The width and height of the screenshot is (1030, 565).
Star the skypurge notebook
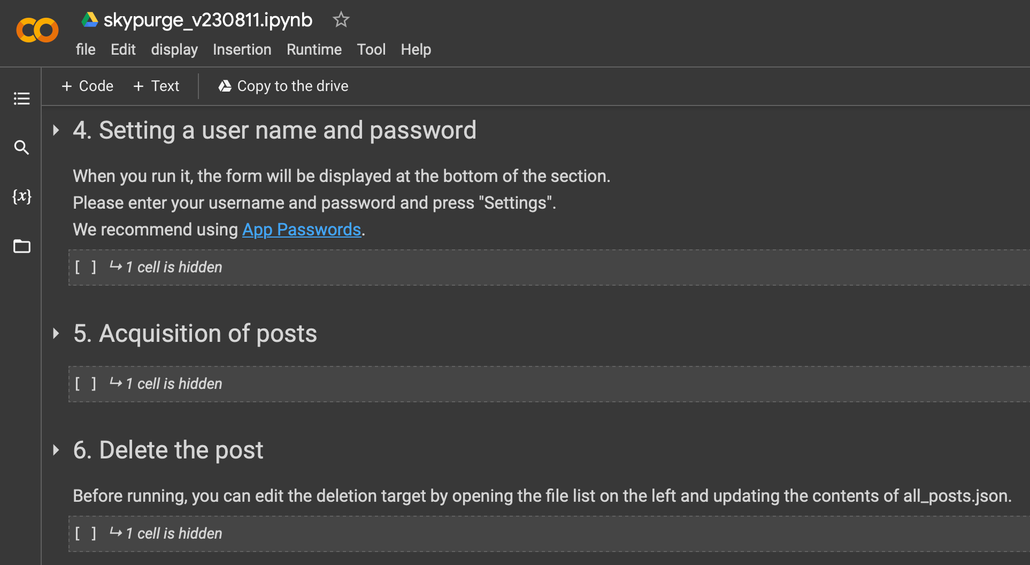(341, 20)
